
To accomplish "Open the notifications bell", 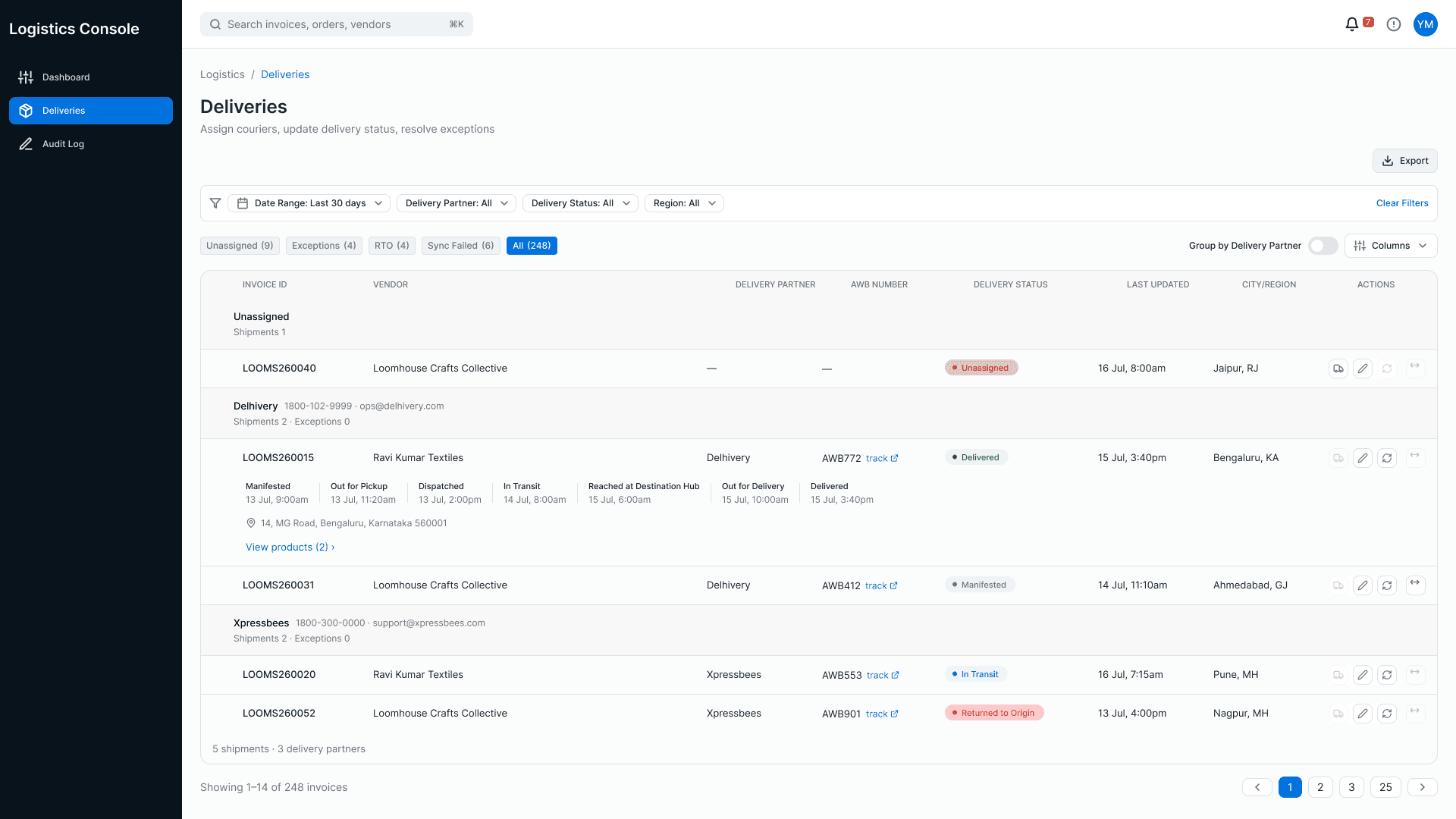I will [1351, 24].
